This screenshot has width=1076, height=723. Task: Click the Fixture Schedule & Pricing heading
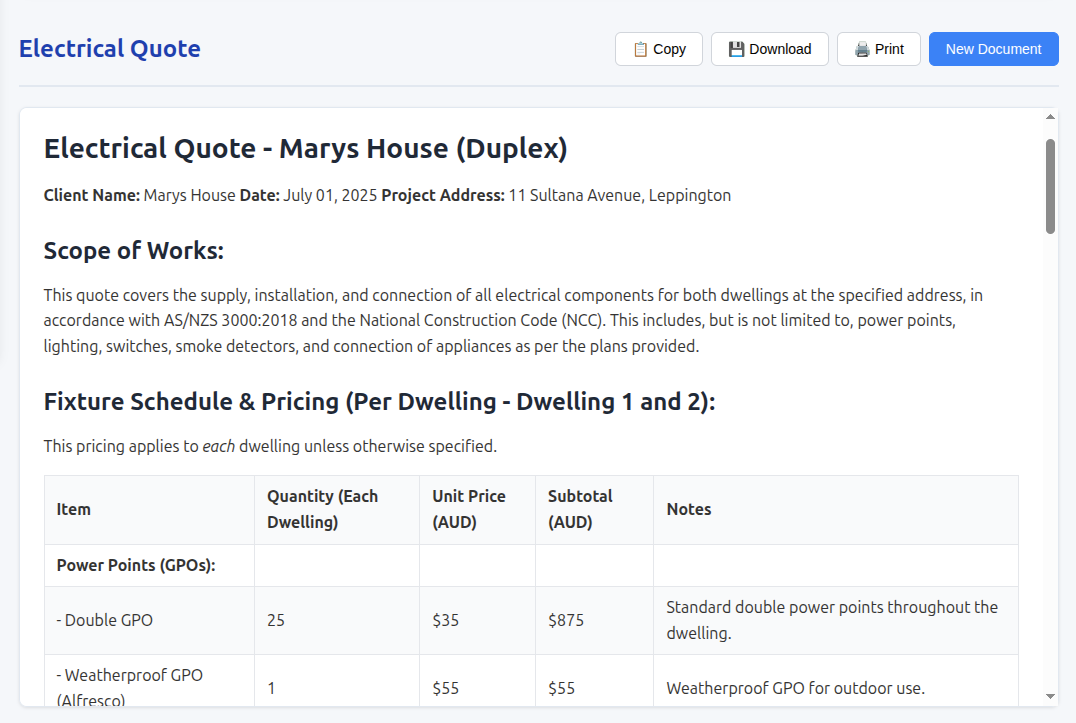click(379, 401)
